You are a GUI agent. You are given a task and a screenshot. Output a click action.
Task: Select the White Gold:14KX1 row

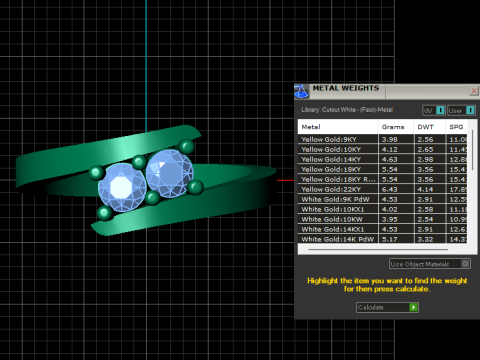(383, 229)
